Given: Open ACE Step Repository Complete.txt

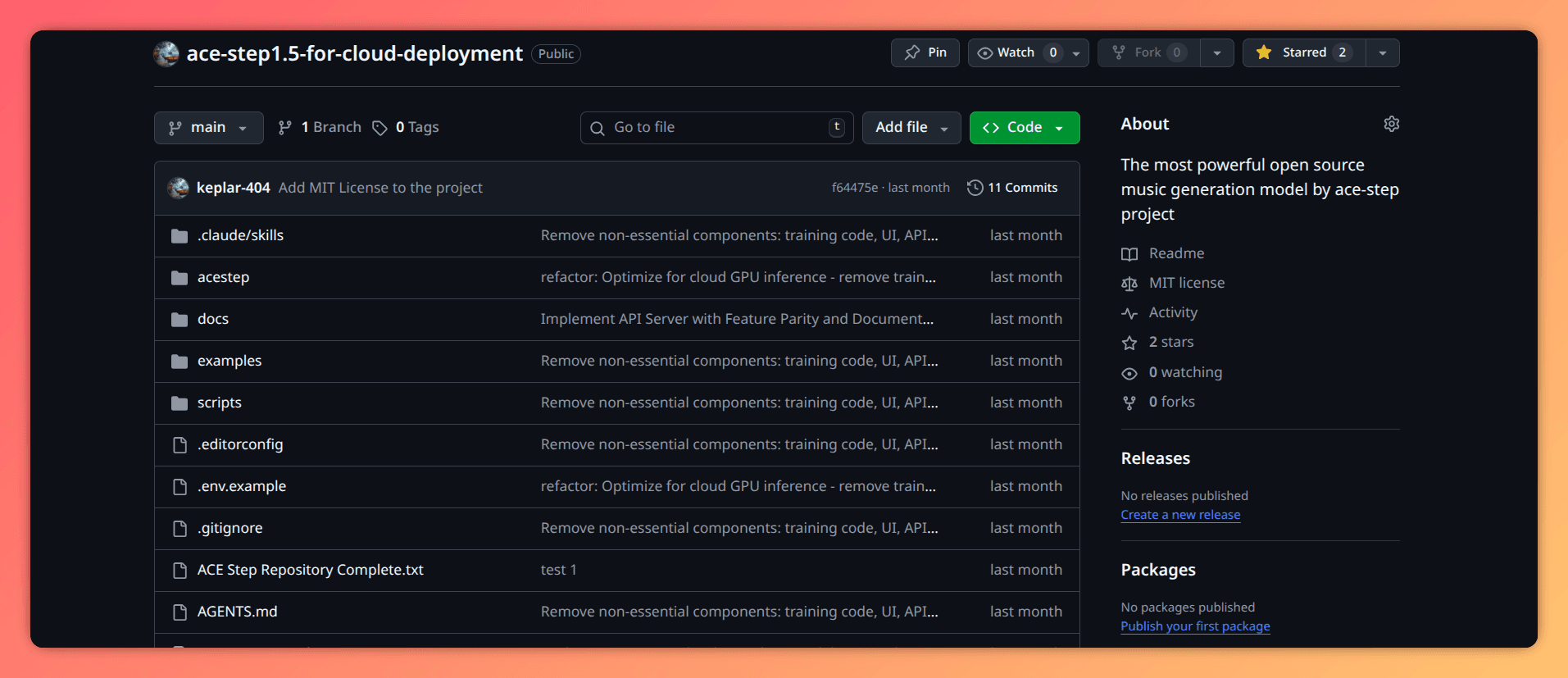Looking at the screenshot, I should click(311, 570).
